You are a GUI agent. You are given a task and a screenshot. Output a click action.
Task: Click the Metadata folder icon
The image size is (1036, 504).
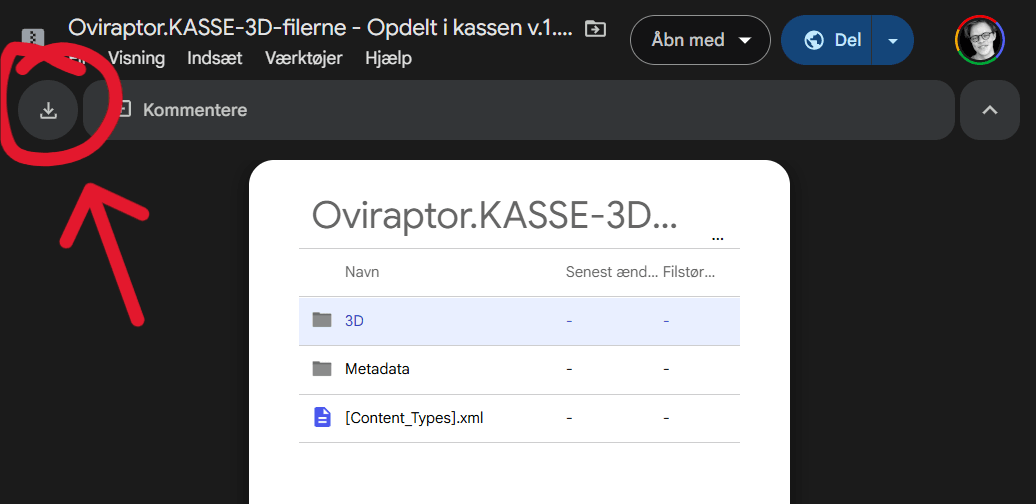(x=322, y=369)
